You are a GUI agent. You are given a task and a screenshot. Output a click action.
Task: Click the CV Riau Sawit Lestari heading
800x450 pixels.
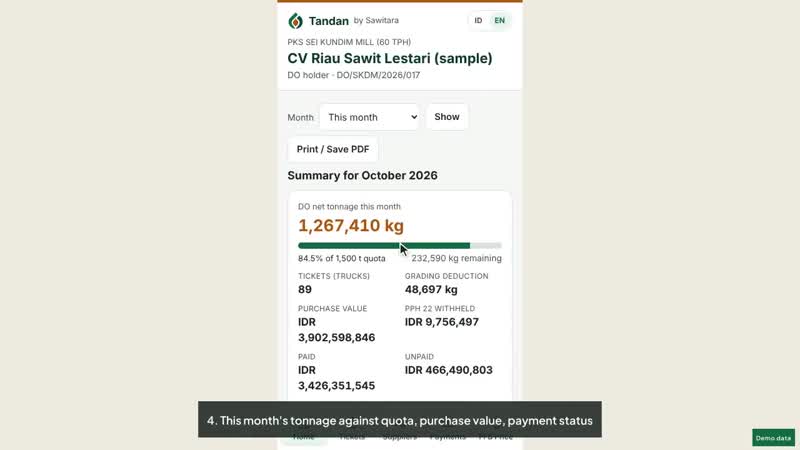point(390,58)
